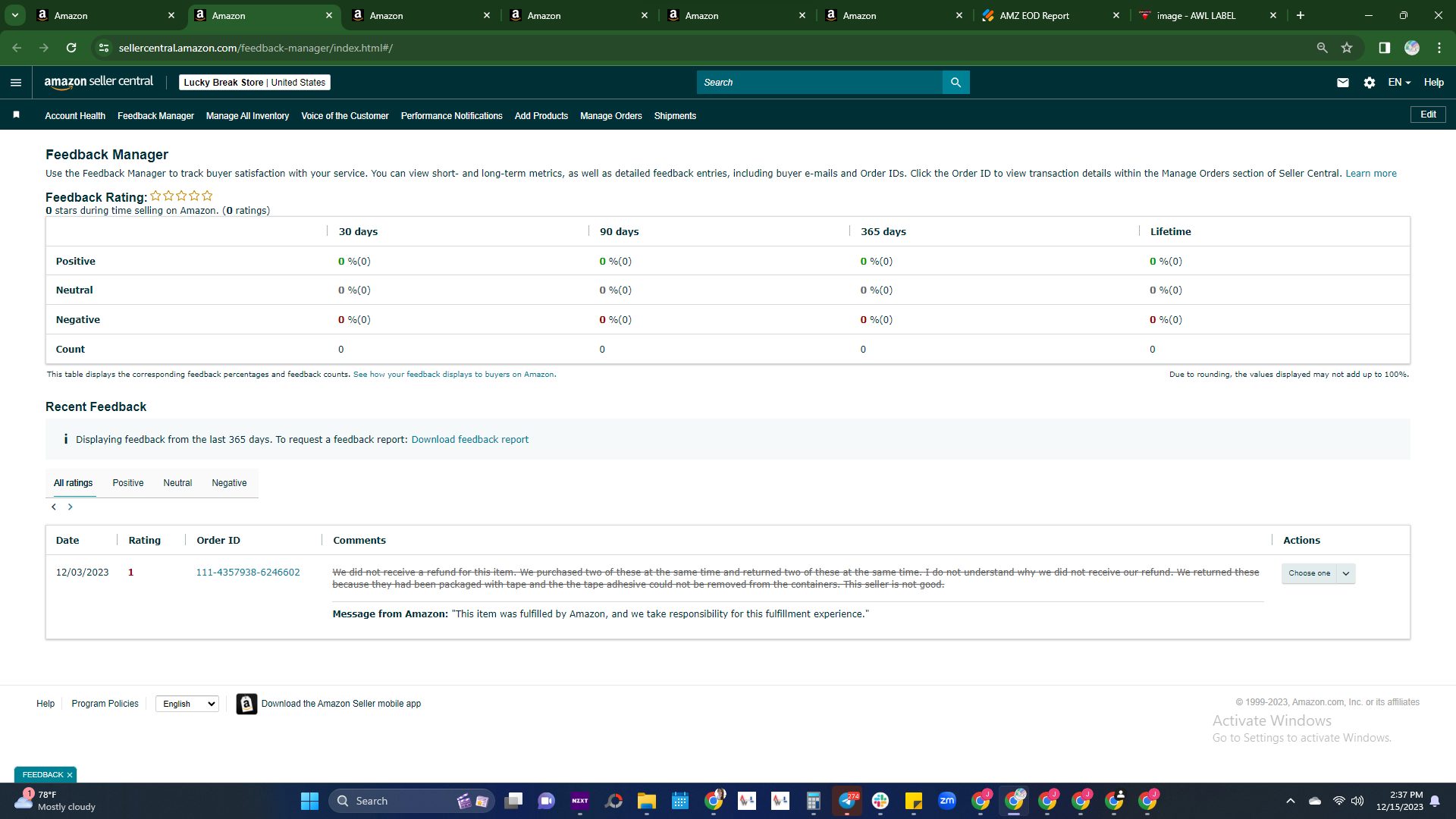1456x819 pixels.
Task: Click the Amazon Seller mobile app icon
Action: click(246, 704)
